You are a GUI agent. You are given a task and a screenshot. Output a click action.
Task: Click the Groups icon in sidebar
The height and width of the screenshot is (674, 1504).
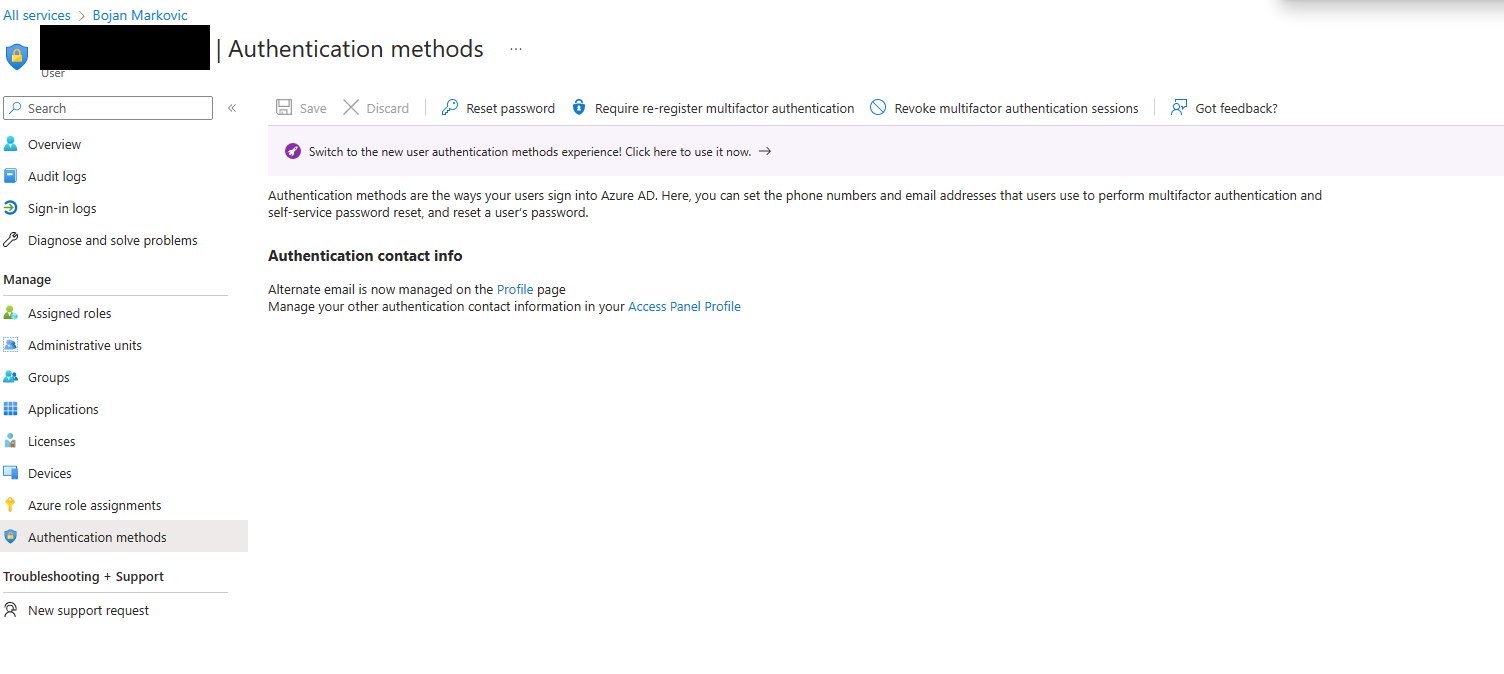point(11,377)
